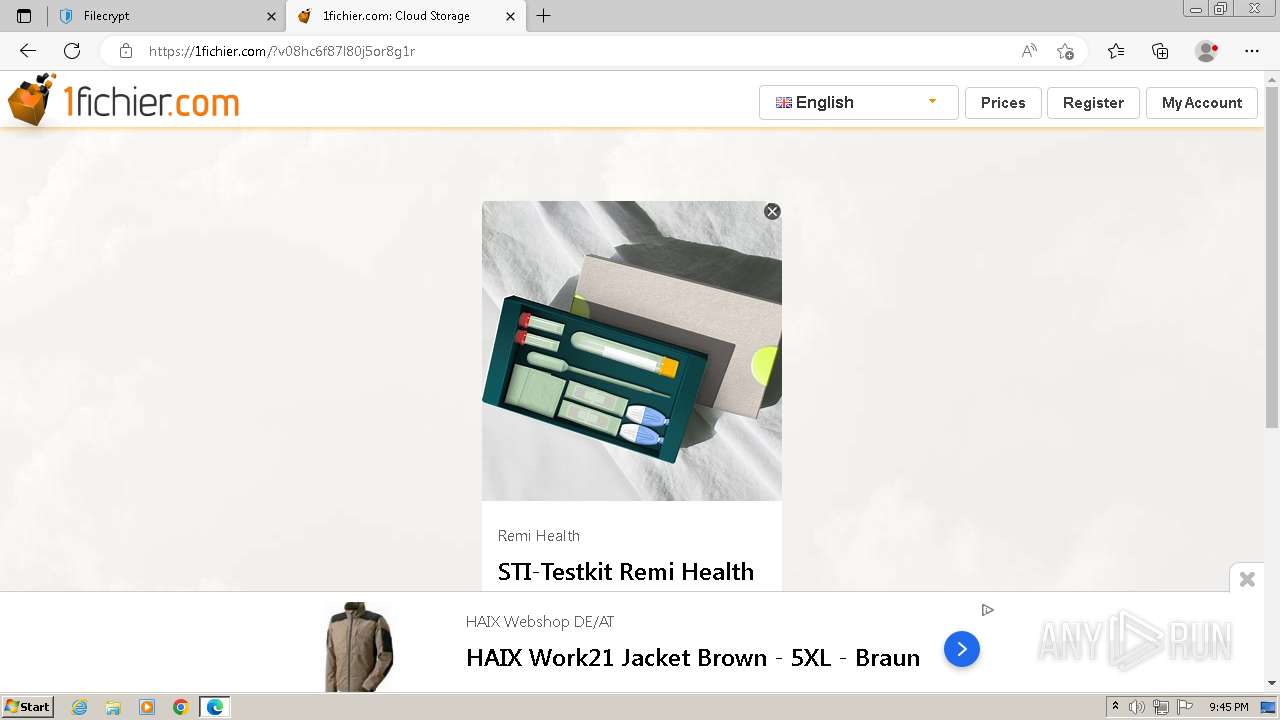Open the Favorites list

pos(1116,51)
